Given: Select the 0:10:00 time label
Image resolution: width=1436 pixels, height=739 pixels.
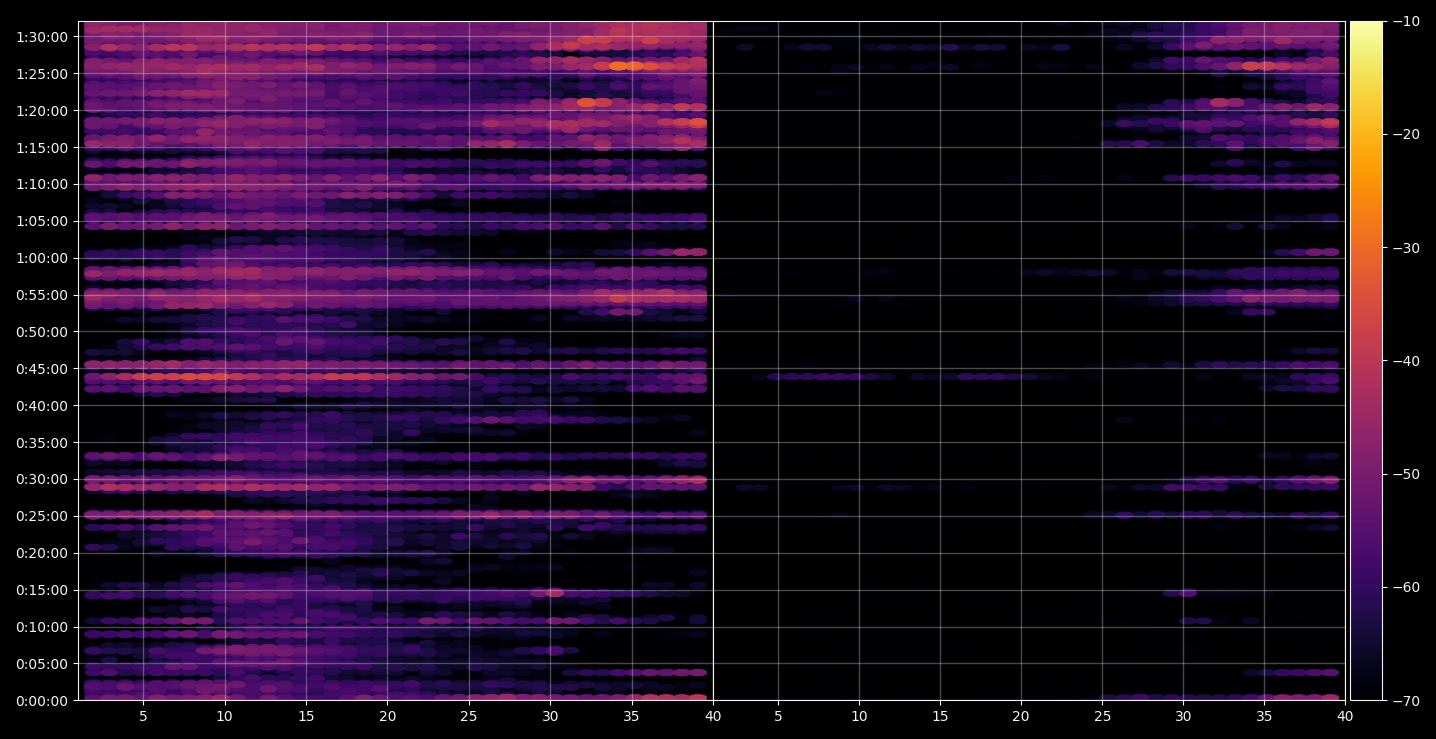Looking at the screenshot, I should [42, 627].
